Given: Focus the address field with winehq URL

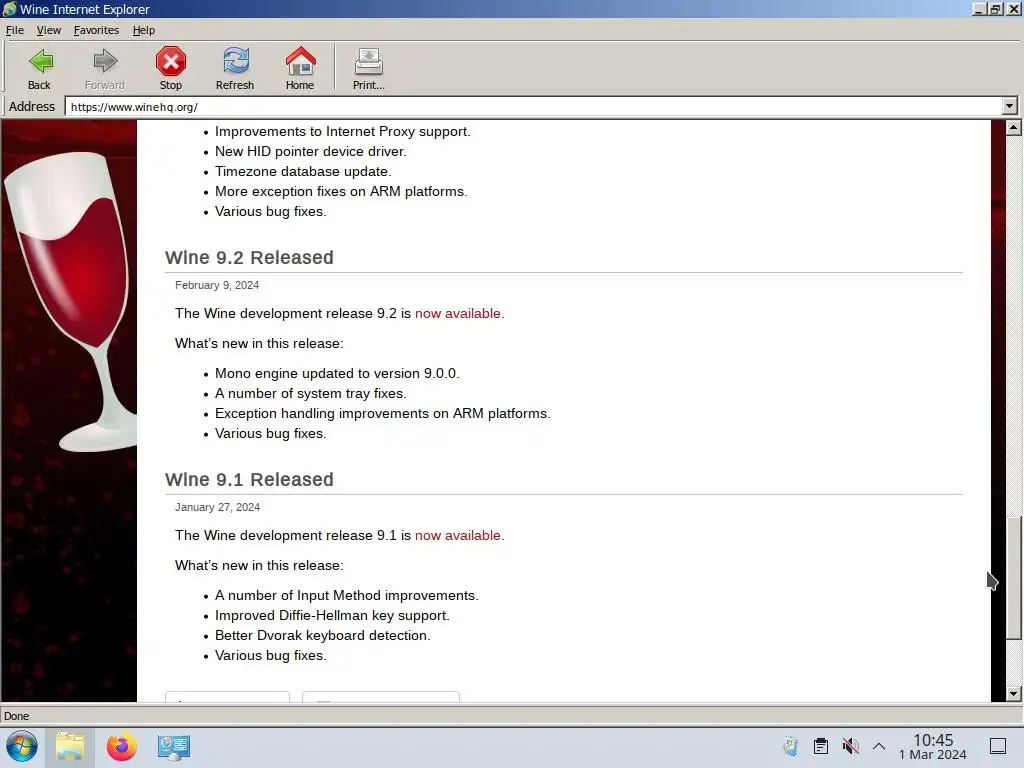Looking at the screenshot, I should click(x=534, y=106).
